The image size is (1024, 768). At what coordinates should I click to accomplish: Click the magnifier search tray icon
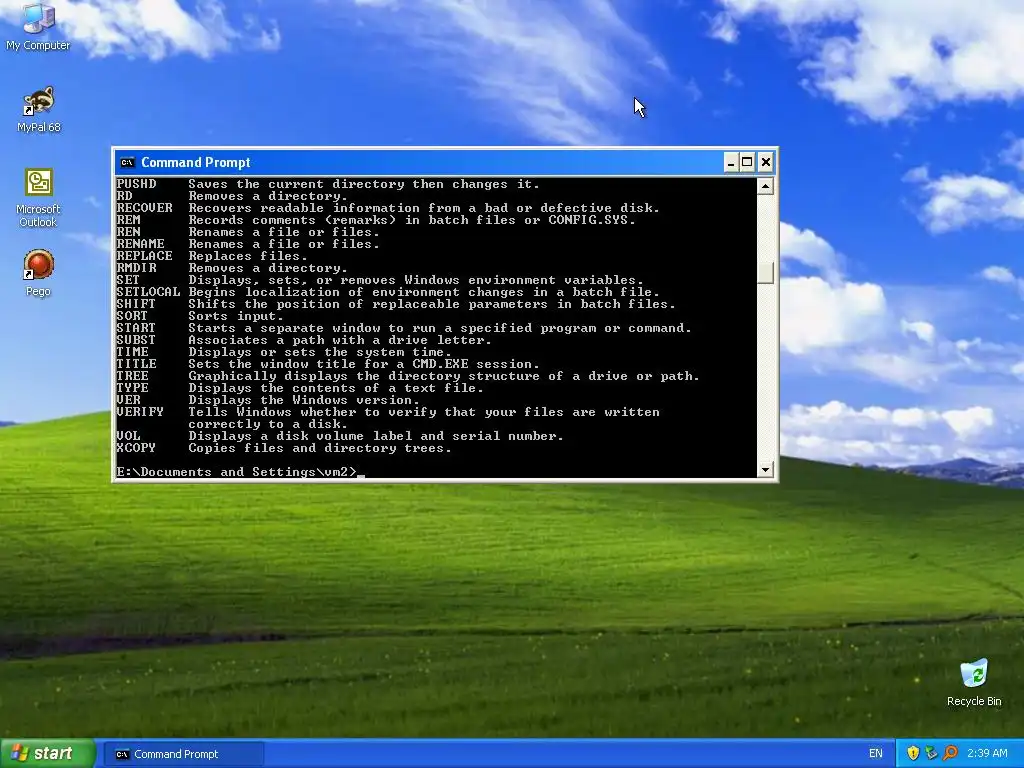(950, 753)
